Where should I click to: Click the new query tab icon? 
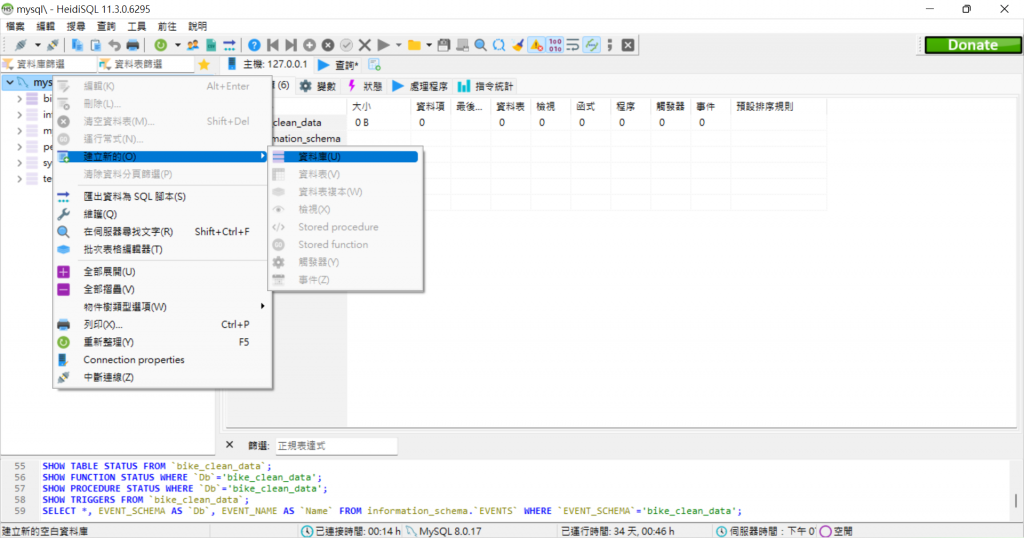[x=374, y=65]
